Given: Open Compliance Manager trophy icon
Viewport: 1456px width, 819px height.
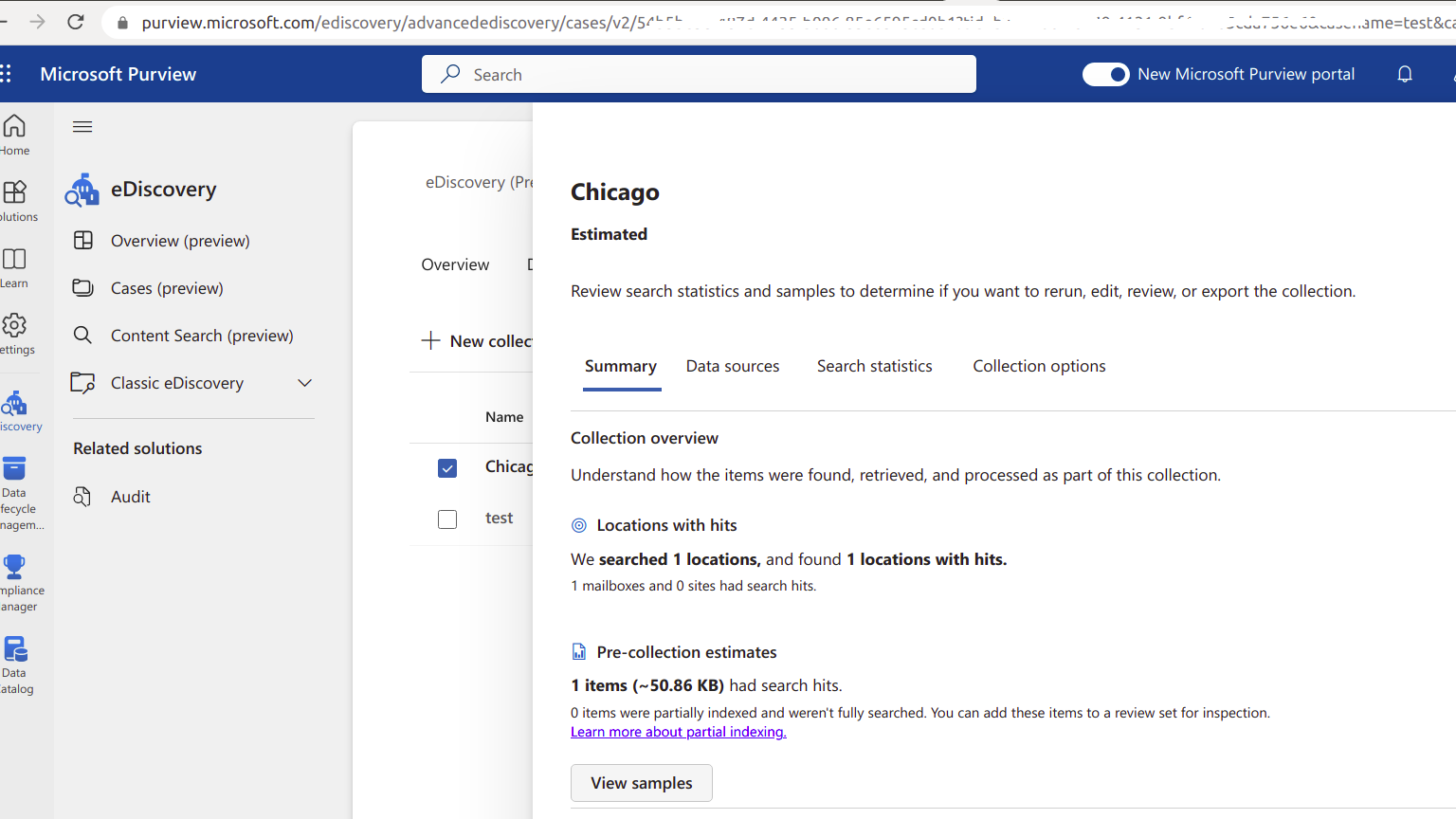Looking at the screenshot, I should 14,567.
